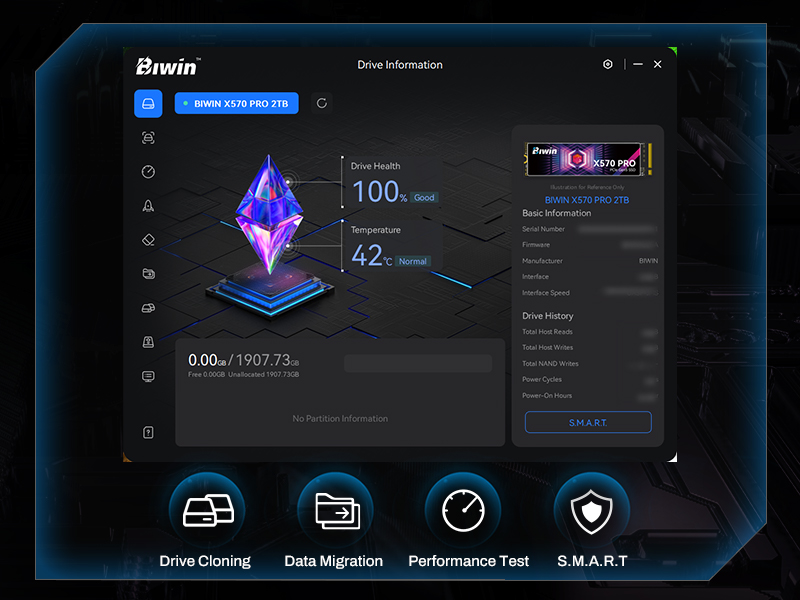Click the 'Temperature' label
Viewport: 800px width, 600px height.
(376, 230)
